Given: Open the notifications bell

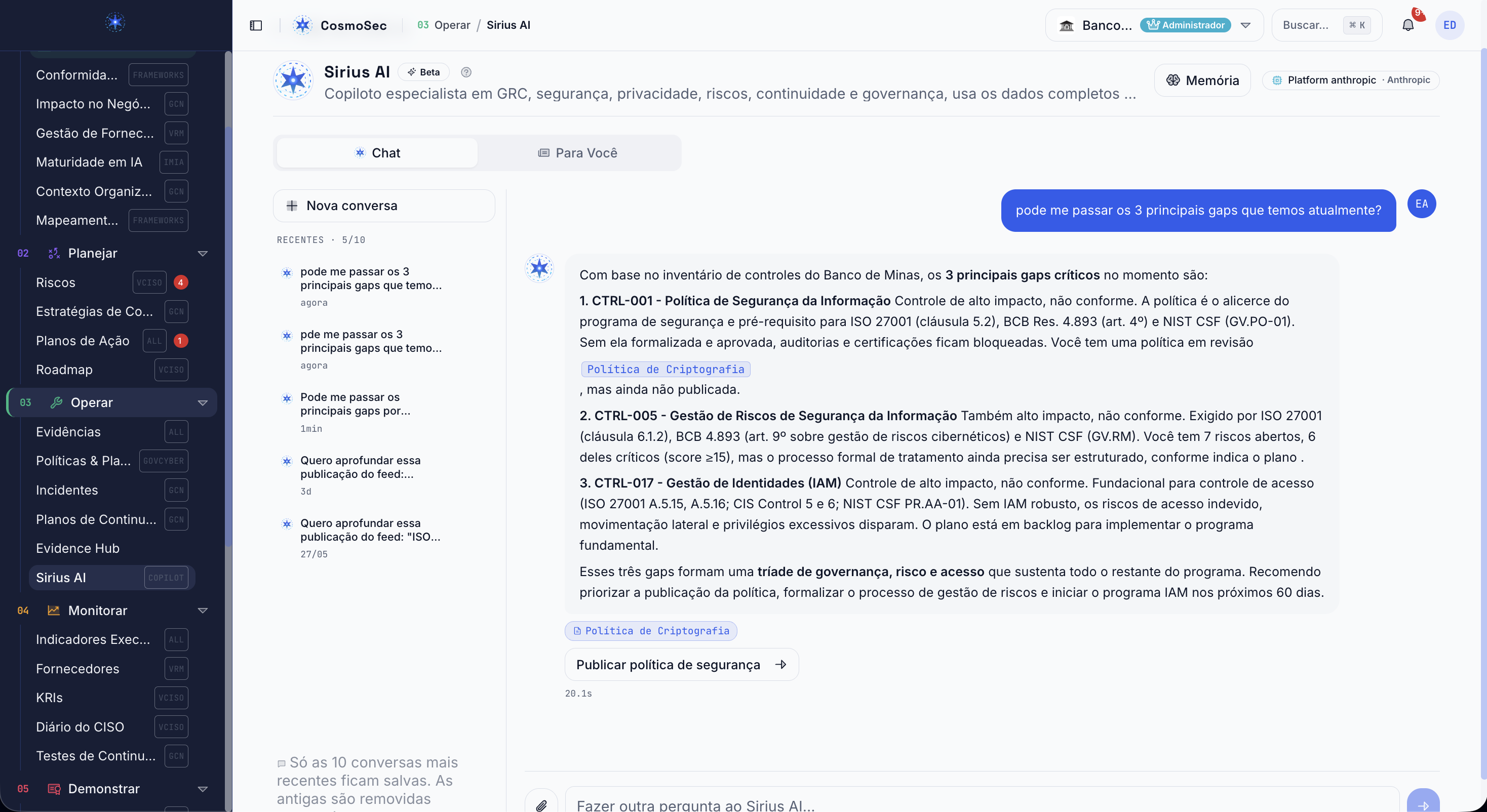Looking at the screenshot, I should [1408, 25].
